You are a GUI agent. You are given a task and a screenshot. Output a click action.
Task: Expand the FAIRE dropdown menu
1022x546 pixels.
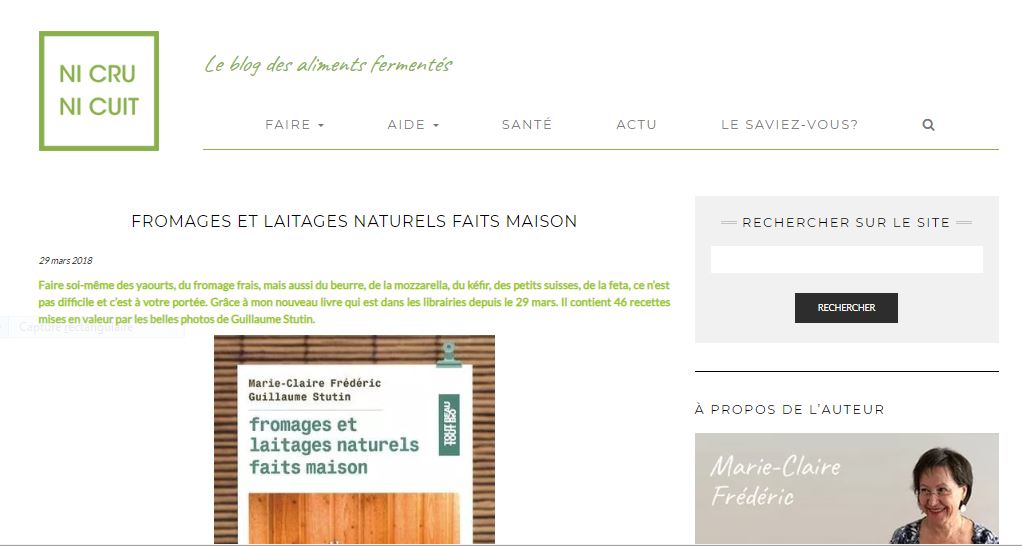pos(295,124)
